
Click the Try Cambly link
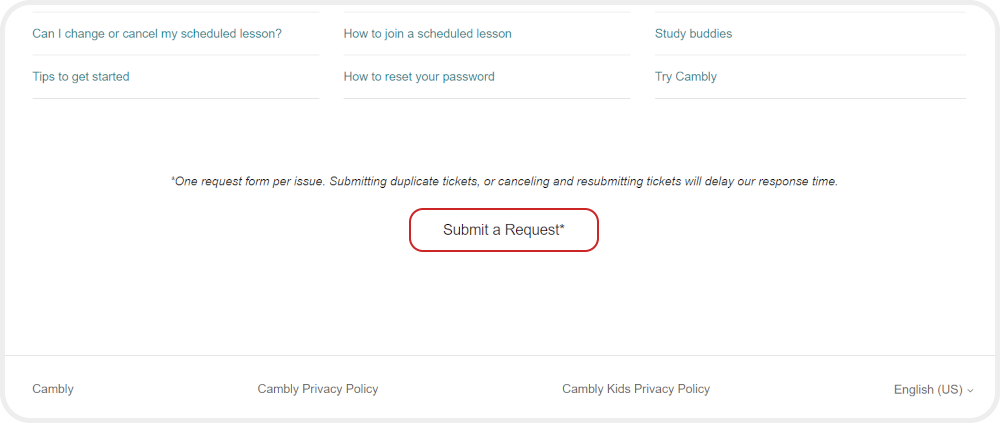[x=686, y=77]
